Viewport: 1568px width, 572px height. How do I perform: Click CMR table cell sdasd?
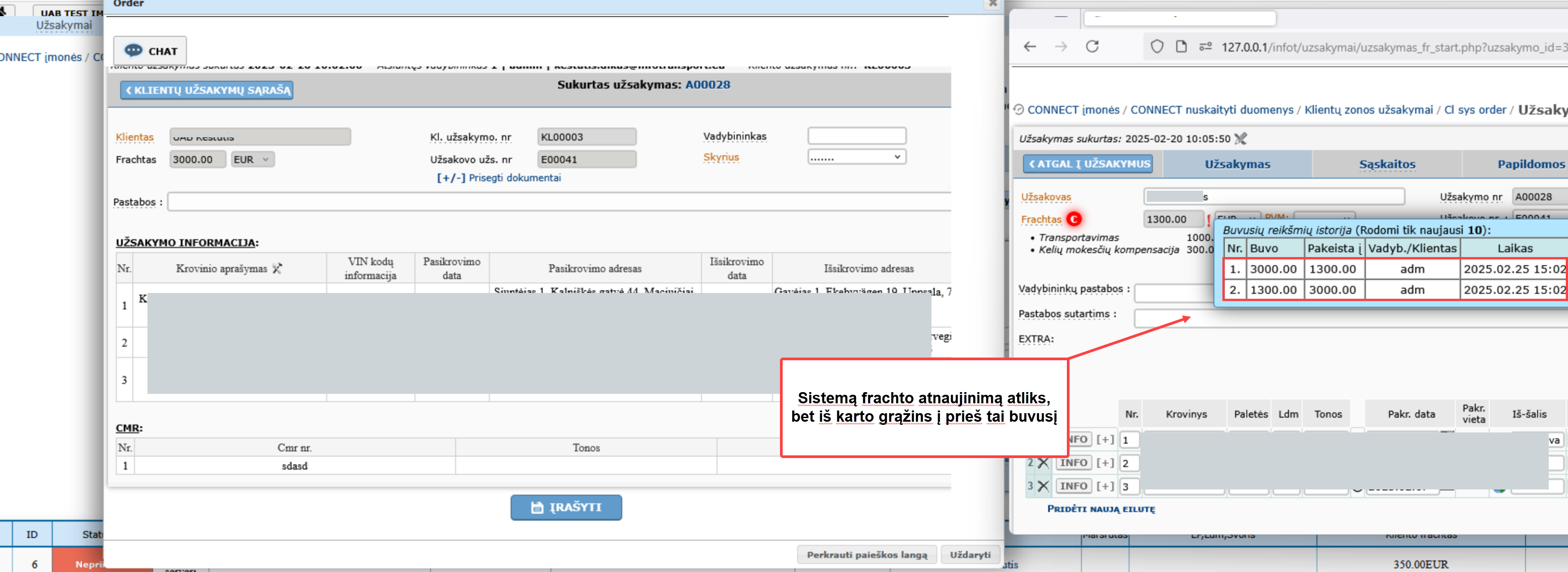(x=295, y=465)
